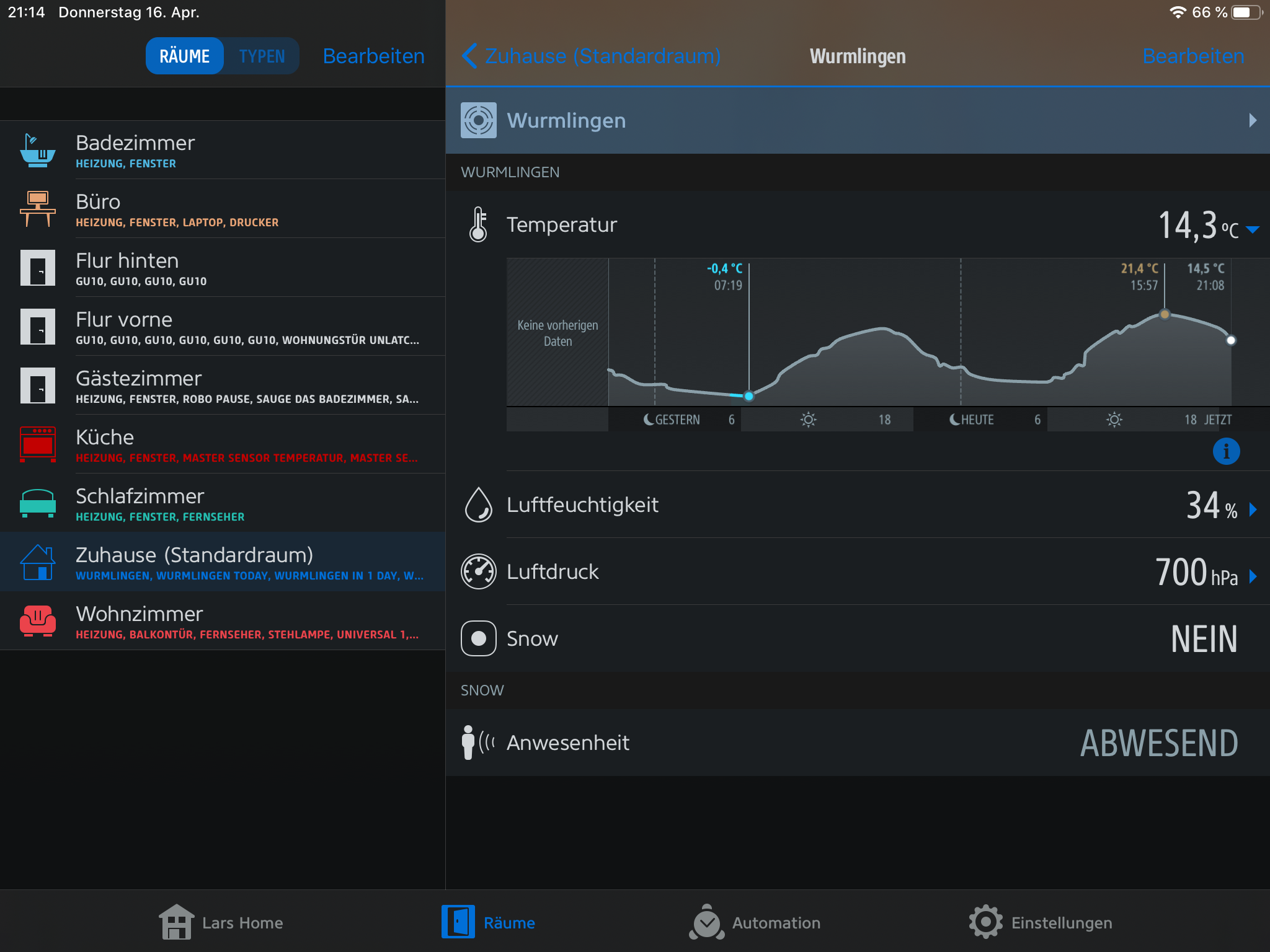Tap the Küche oven icon
The image size is (1270, 952).
tap(37, 444)
